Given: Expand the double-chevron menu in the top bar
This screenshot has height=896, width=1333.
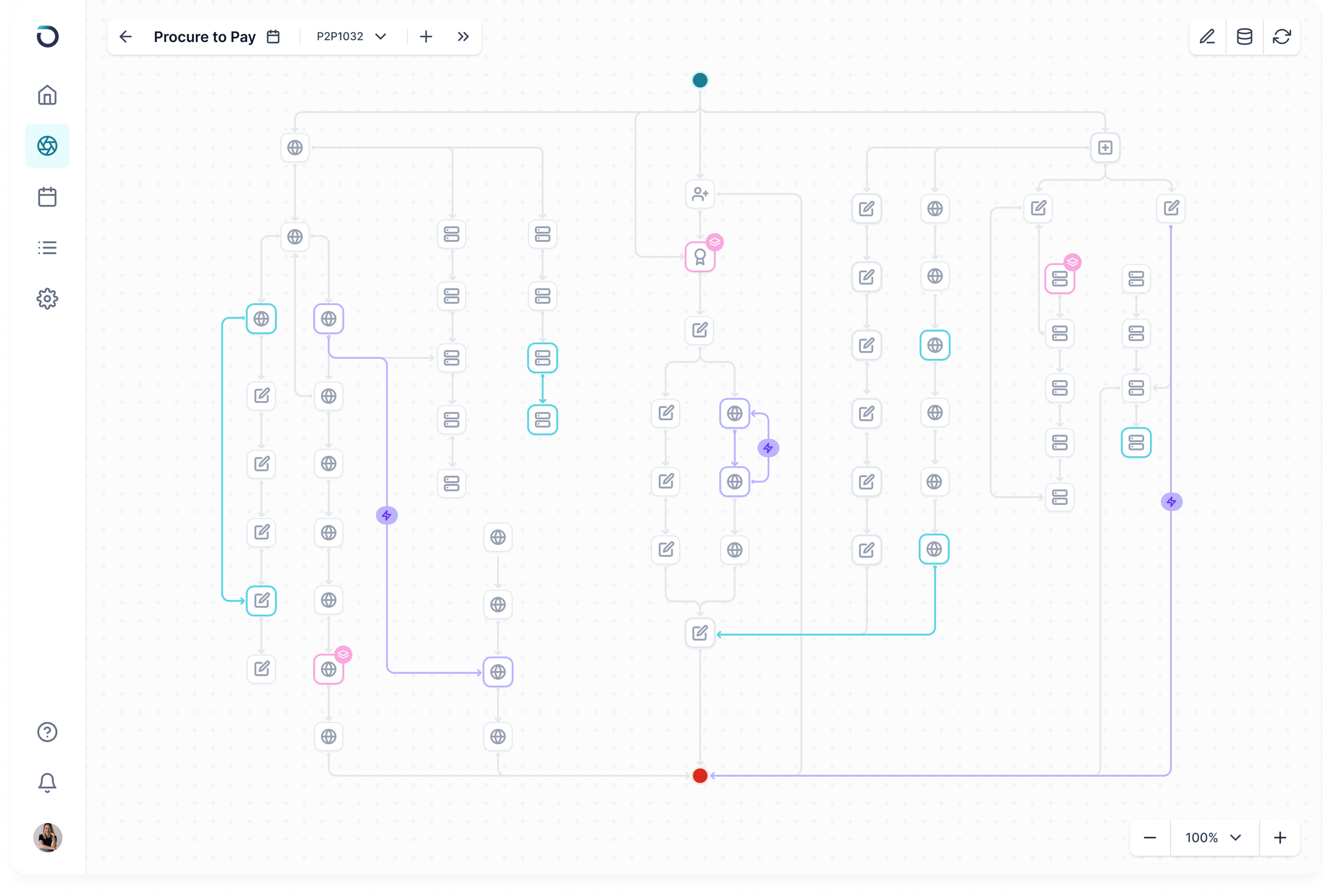Looking at the screenshot, I should point(463,36).
